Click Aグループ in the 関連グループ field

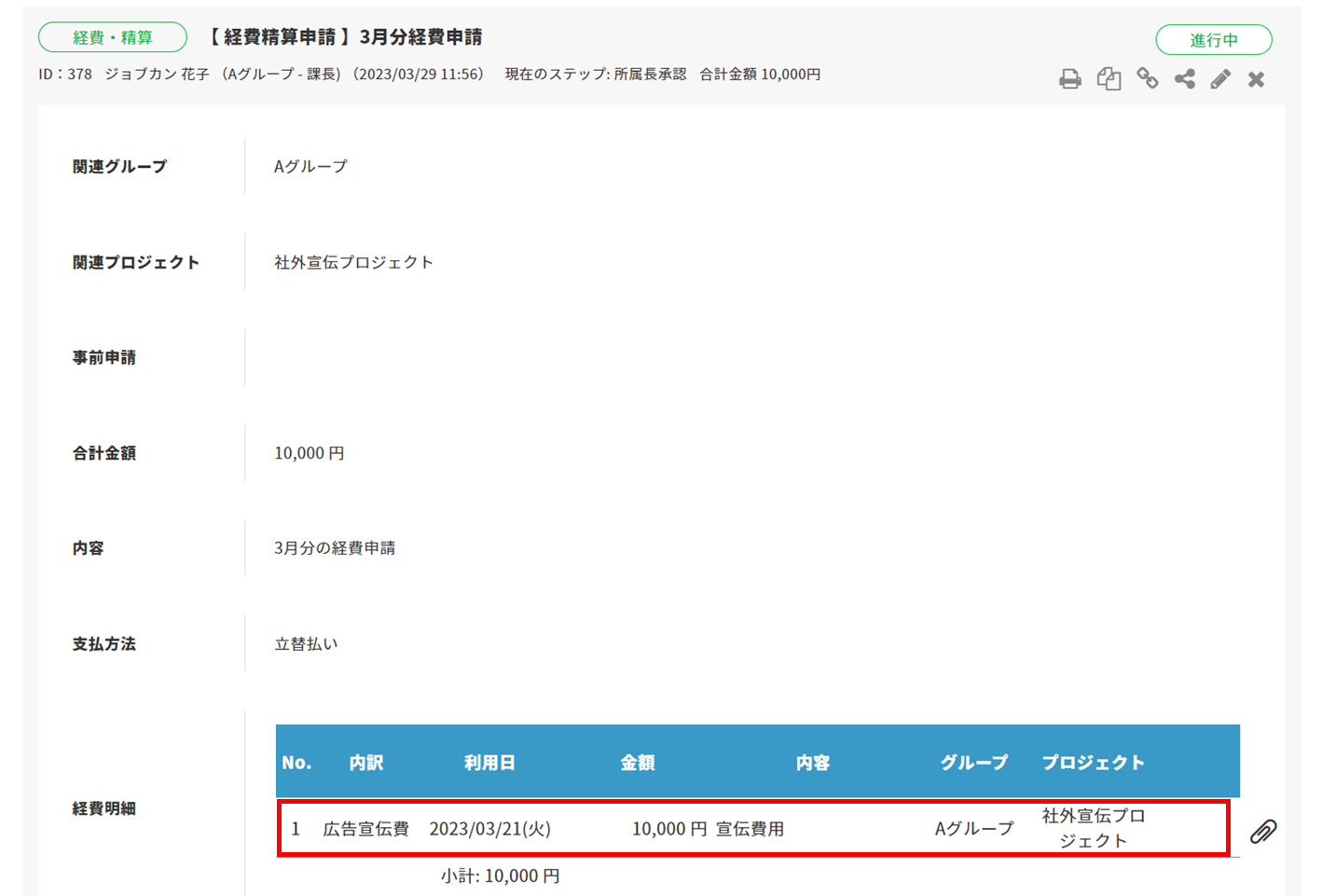coord(310,167)
